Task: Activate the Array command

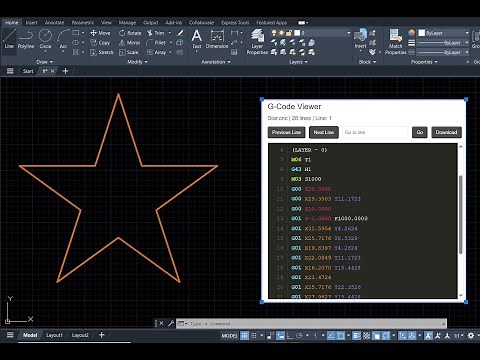Action: point(156,52)
